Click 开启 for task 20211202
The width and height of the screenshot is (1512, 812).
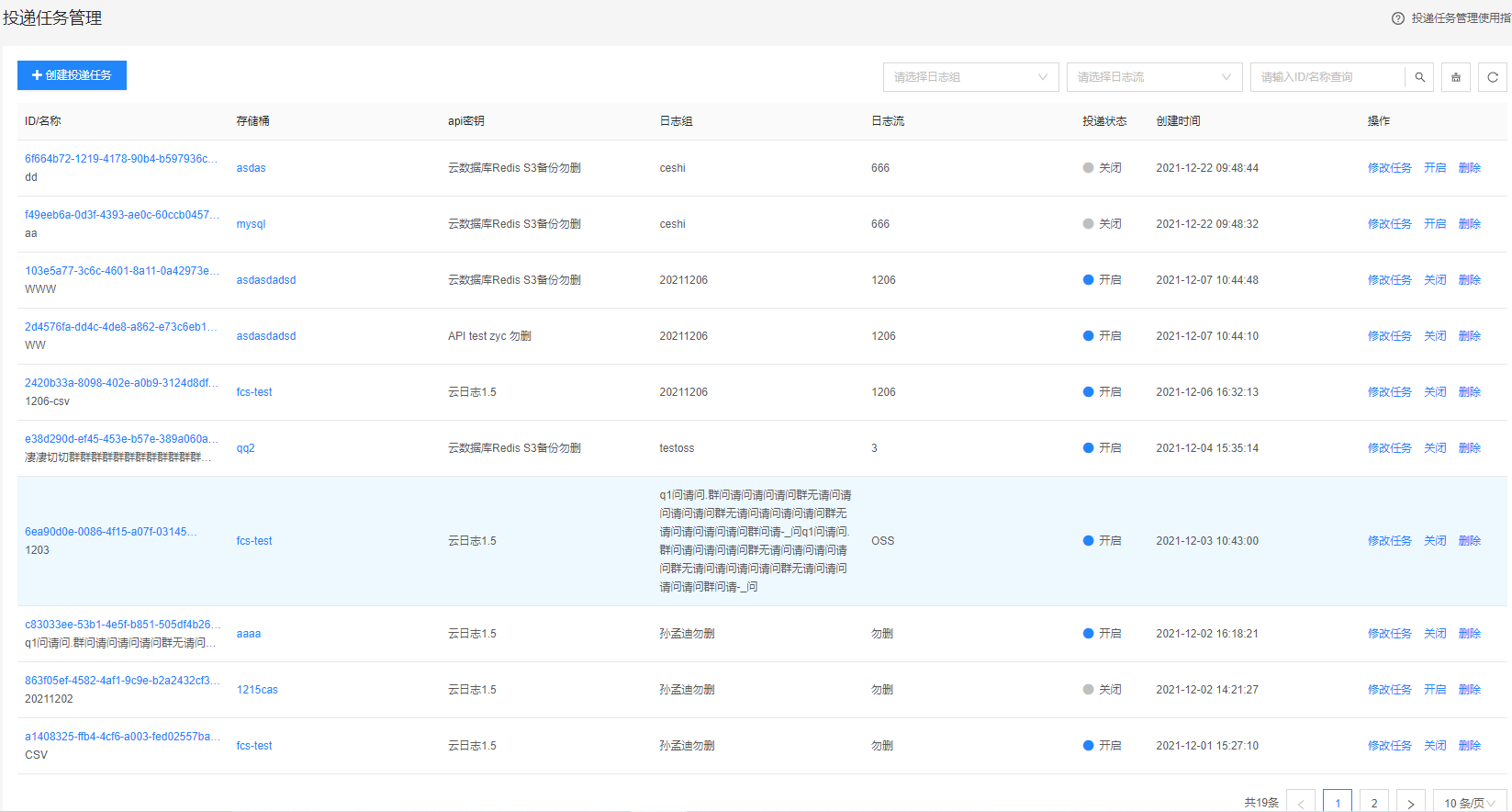(x=1435, y=690)
